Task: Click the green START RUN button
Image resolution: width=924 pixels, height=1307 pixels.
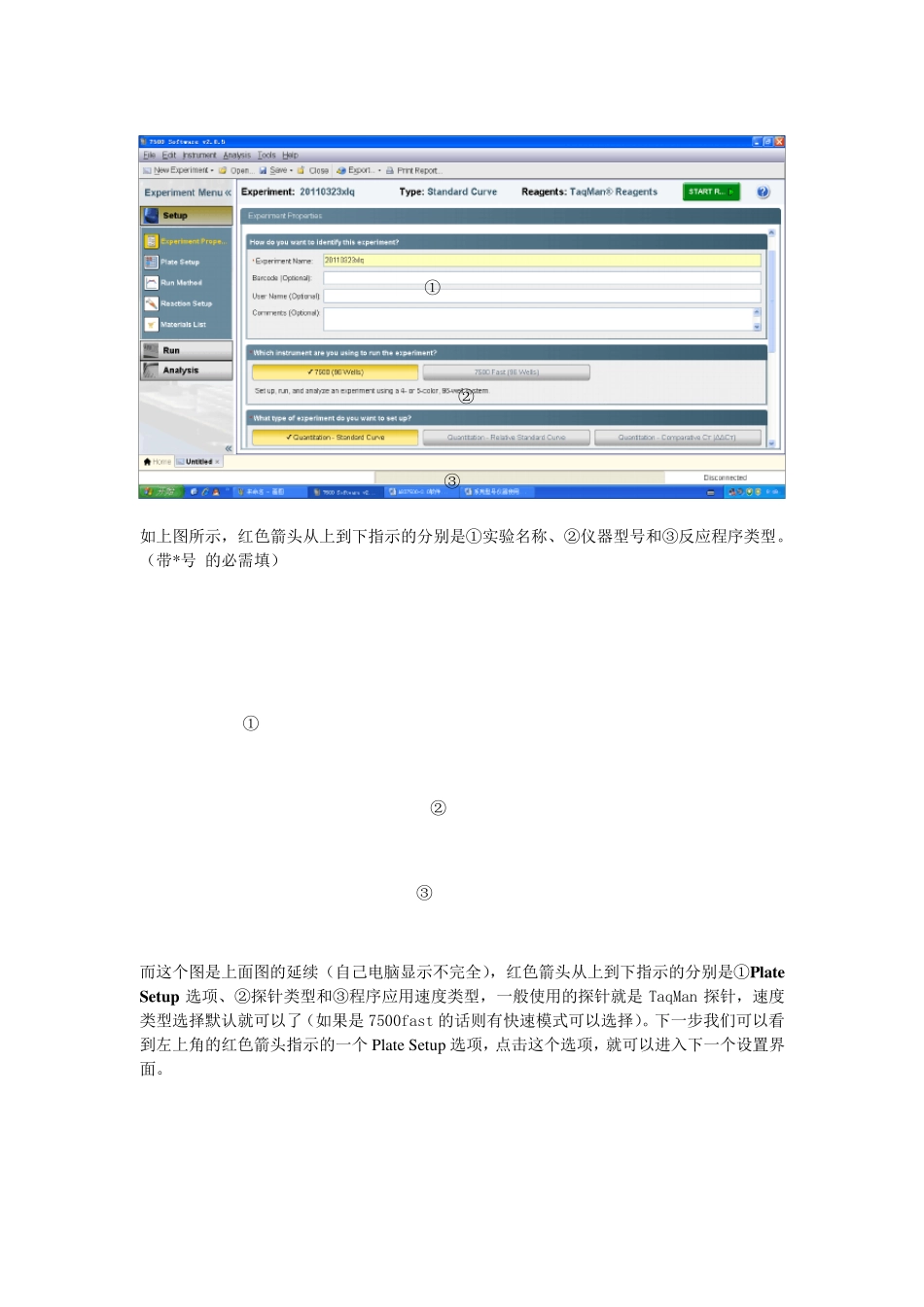Action: (x=711, y=192)
